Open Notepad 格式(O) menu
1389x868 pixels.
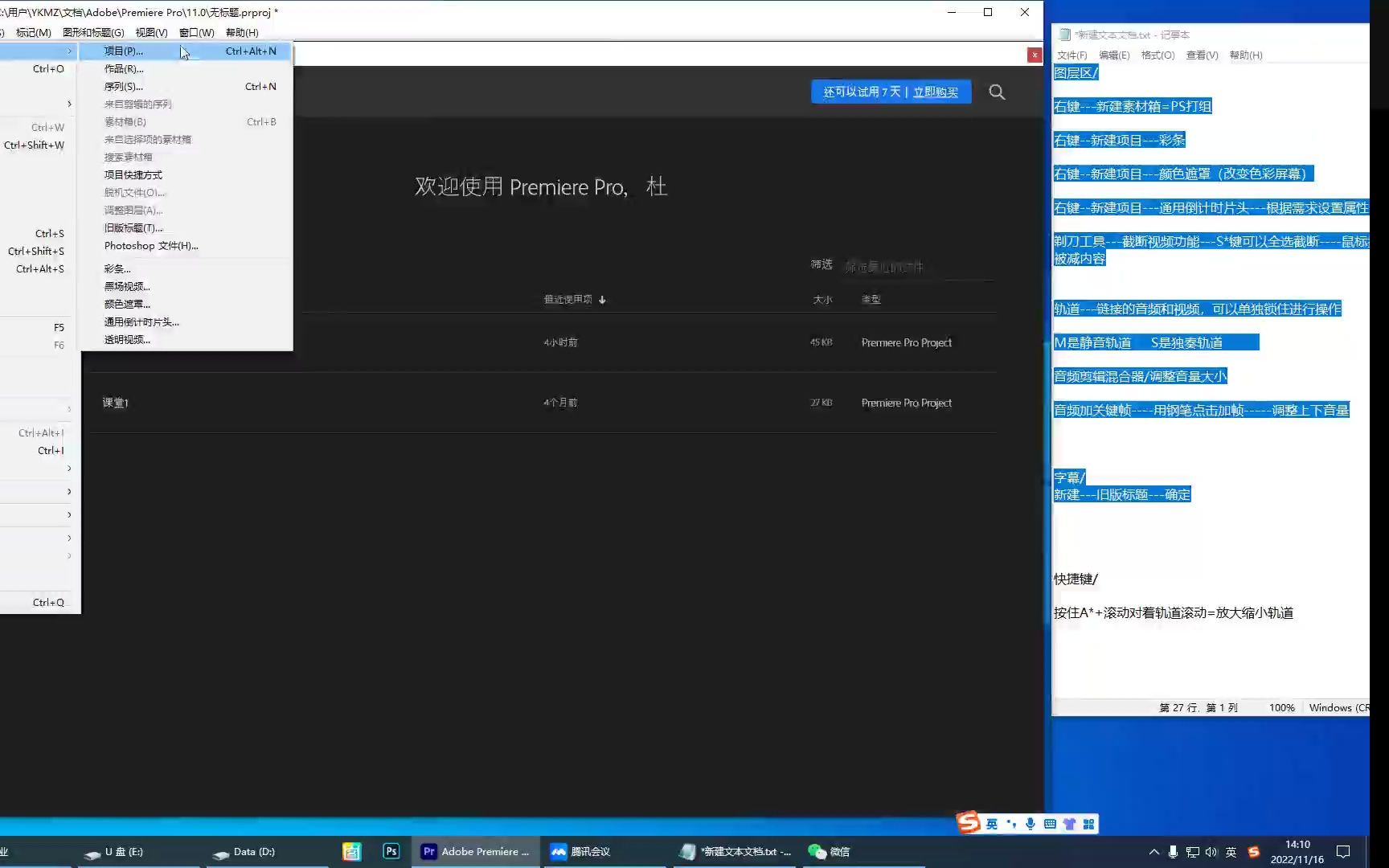pyautogui.click(x=1157, y=55)
